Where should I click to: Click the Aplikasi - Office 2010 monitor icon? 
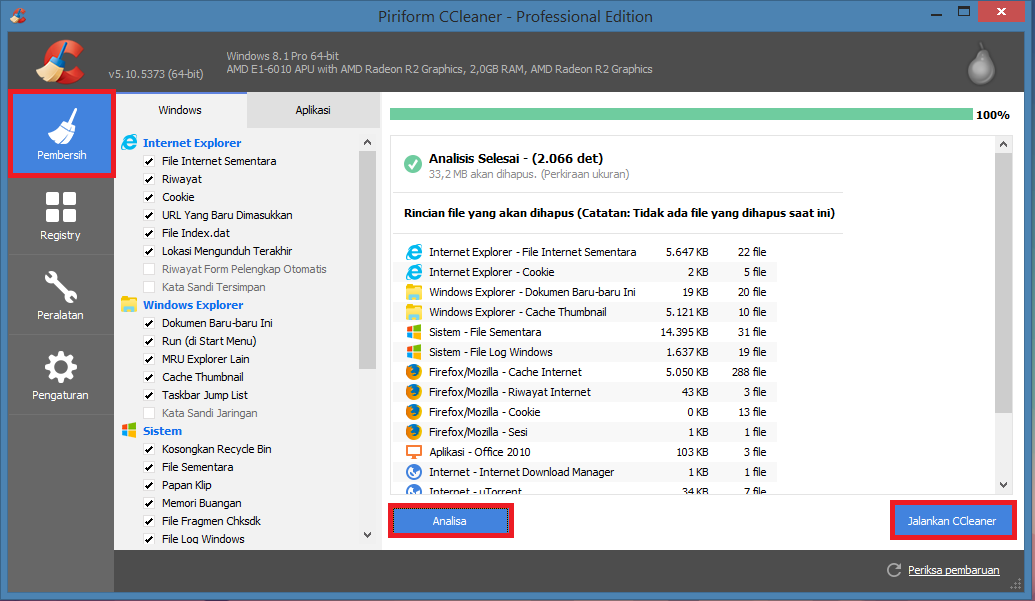tap(414, 452)
